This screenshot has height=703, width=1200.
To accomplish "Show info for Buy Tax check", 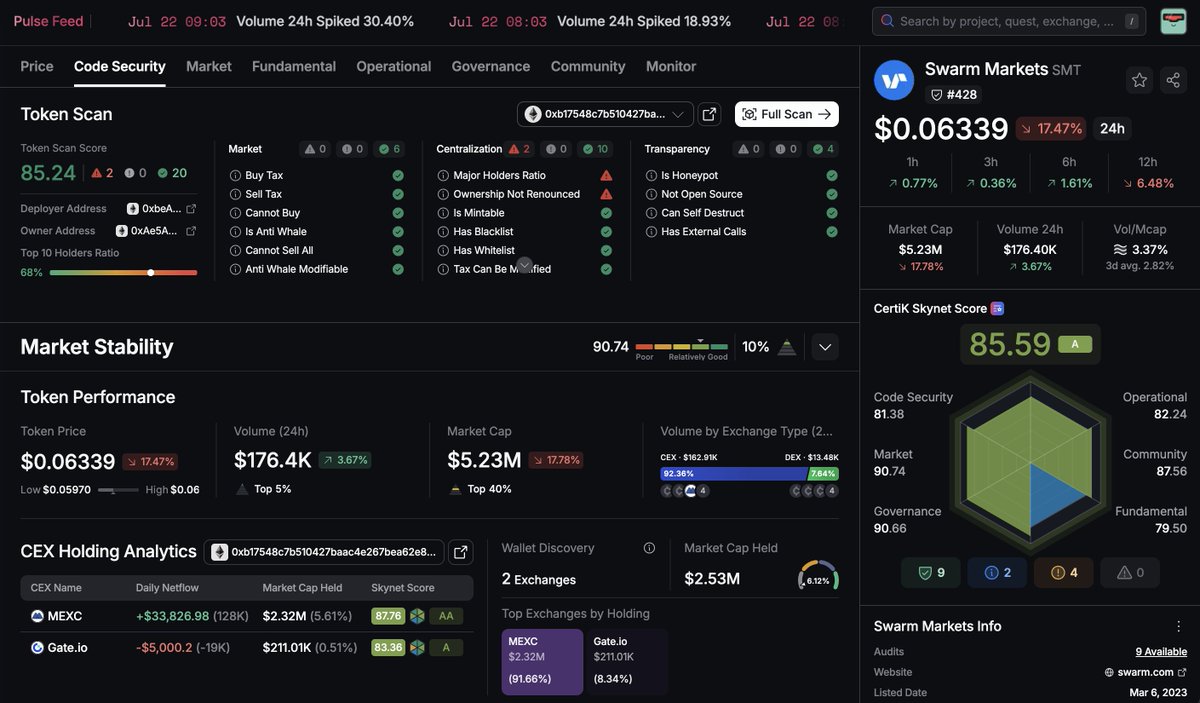I will click(235, 176).
